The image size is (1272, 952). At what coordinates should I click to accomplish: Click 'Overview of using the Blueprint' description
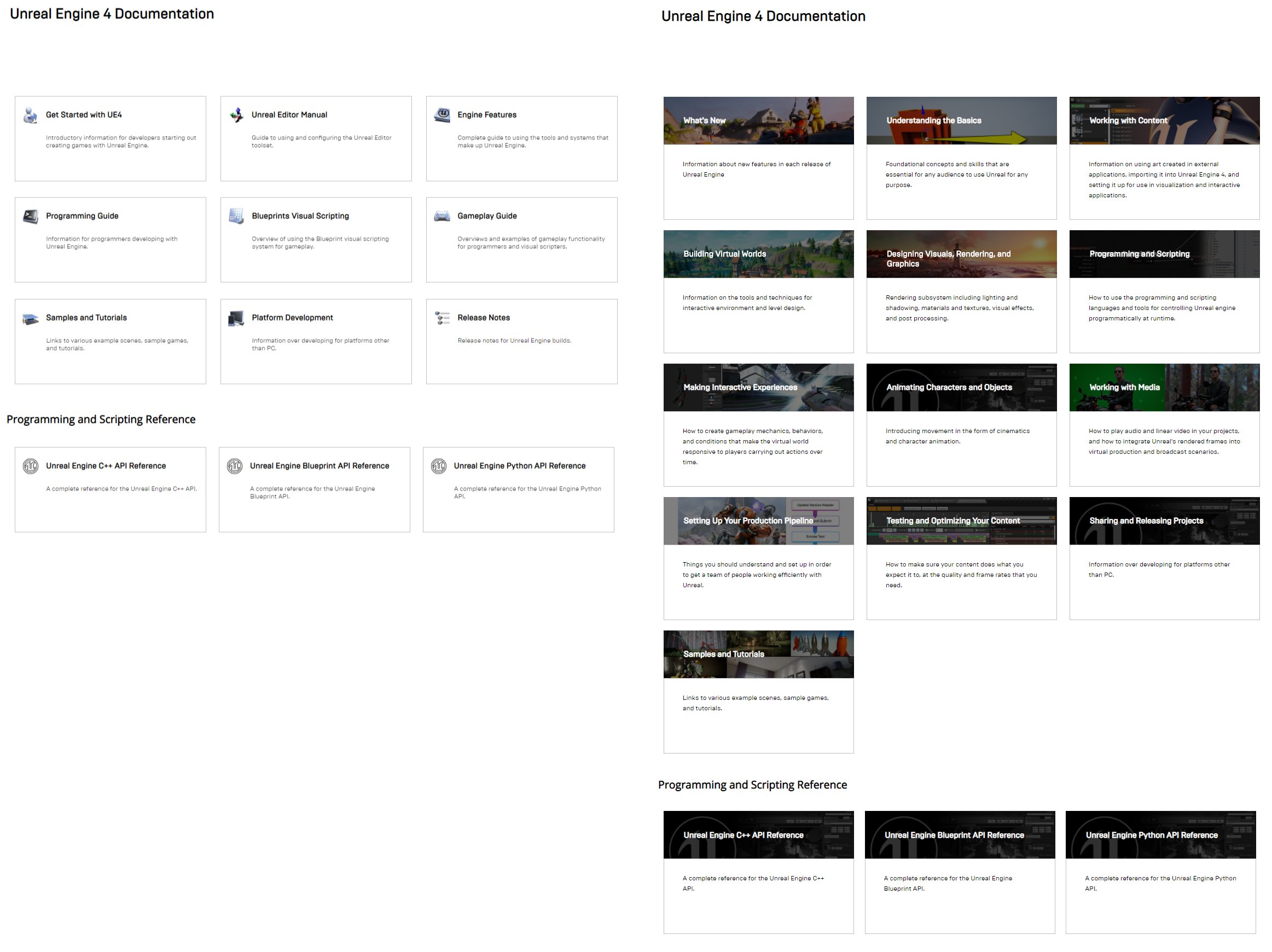320,243
